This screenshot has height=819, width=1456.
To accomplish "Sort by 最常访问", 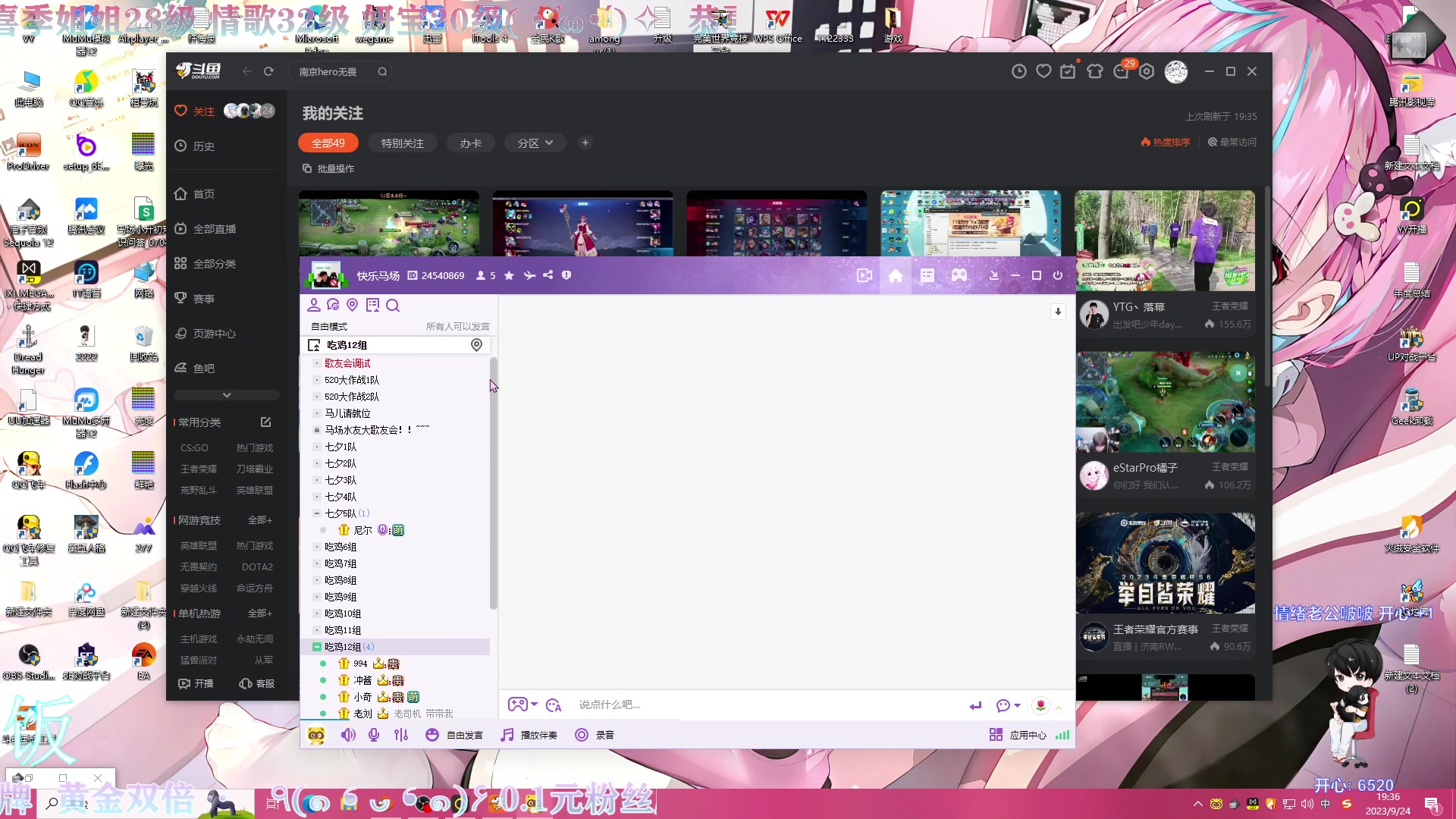I will pyautogui.click(x=1232, y=143).
